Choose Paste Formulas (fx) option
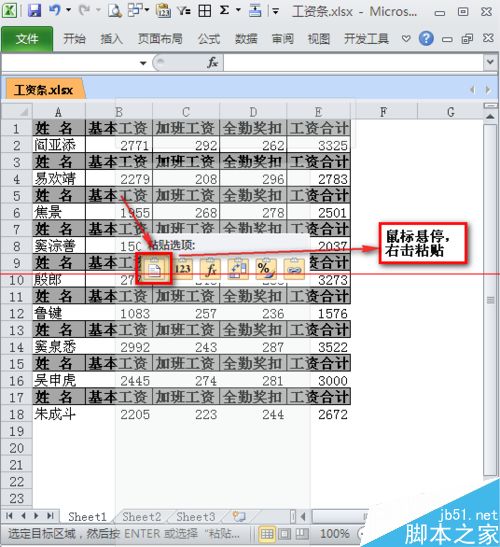This screenshot has height=547, width=500. pos(210,269)
